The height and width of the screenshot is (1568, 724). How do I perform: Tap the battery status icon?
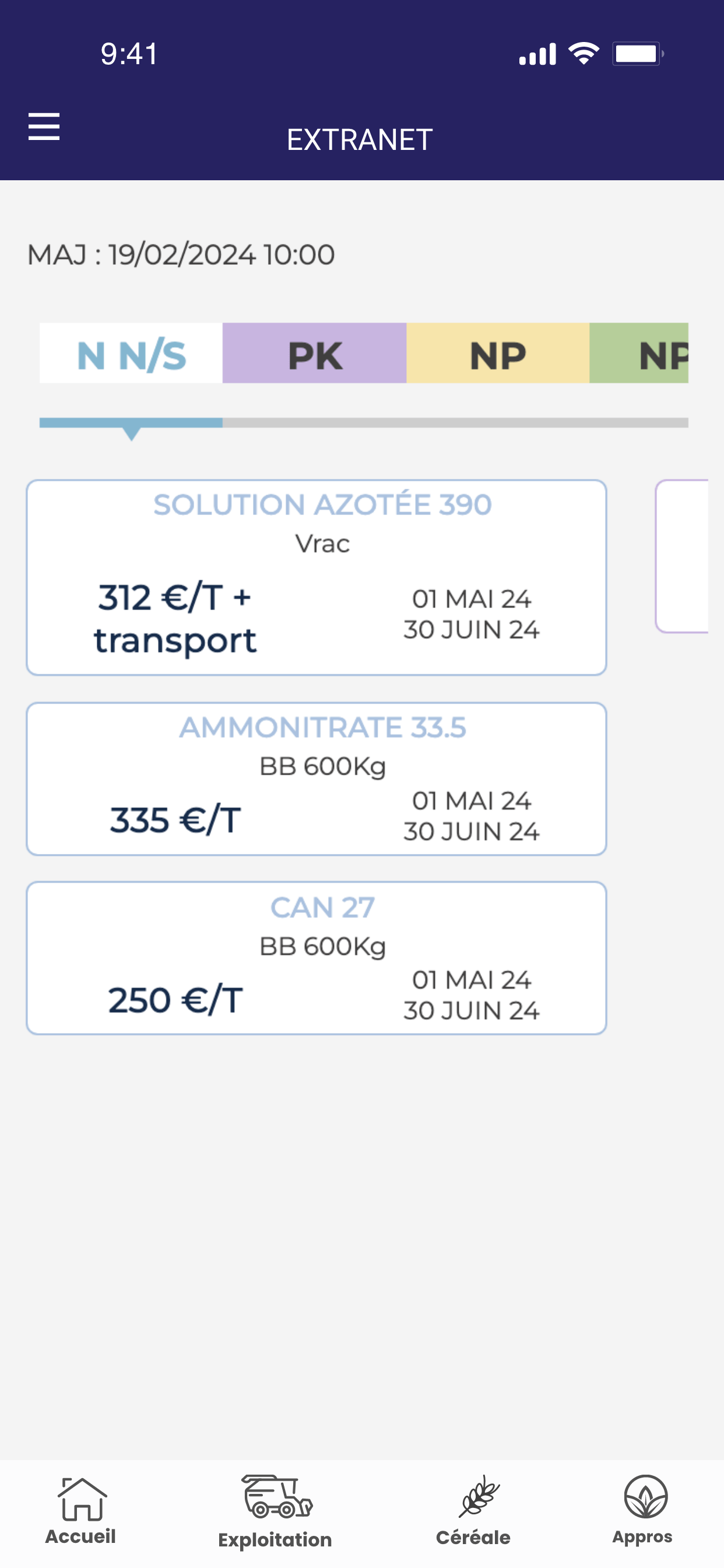tap(637, 54)
